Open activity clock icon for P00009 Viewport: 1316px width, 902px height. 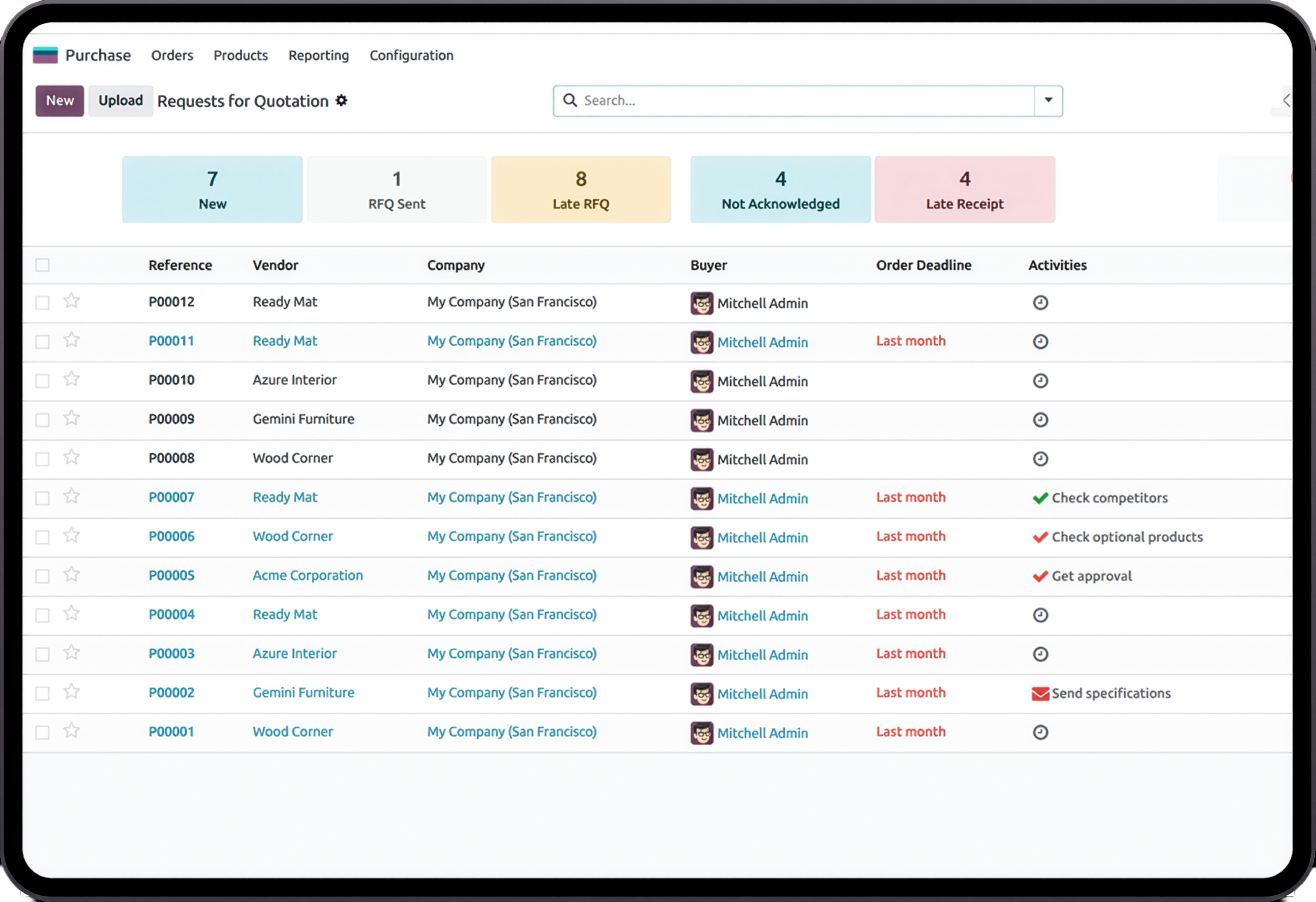[x=1040, y=420]
